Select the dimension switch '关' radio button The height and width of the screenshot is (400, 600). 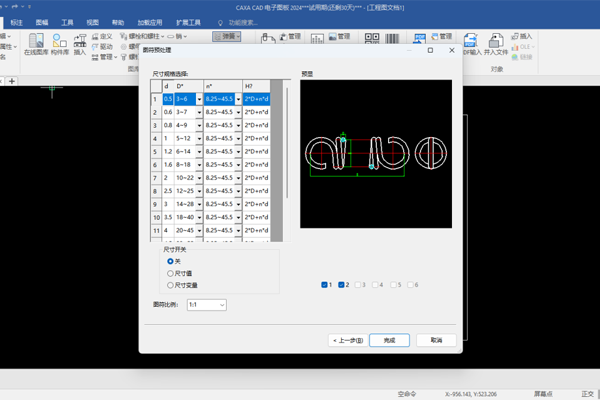tap(170, 261)
